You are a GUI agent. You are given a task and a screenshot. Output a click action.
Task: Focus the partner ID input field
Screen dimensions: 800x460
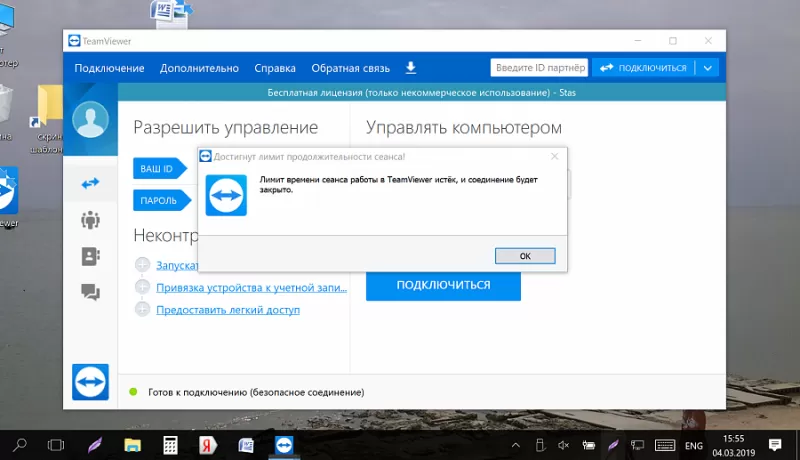tap(539, 68)
